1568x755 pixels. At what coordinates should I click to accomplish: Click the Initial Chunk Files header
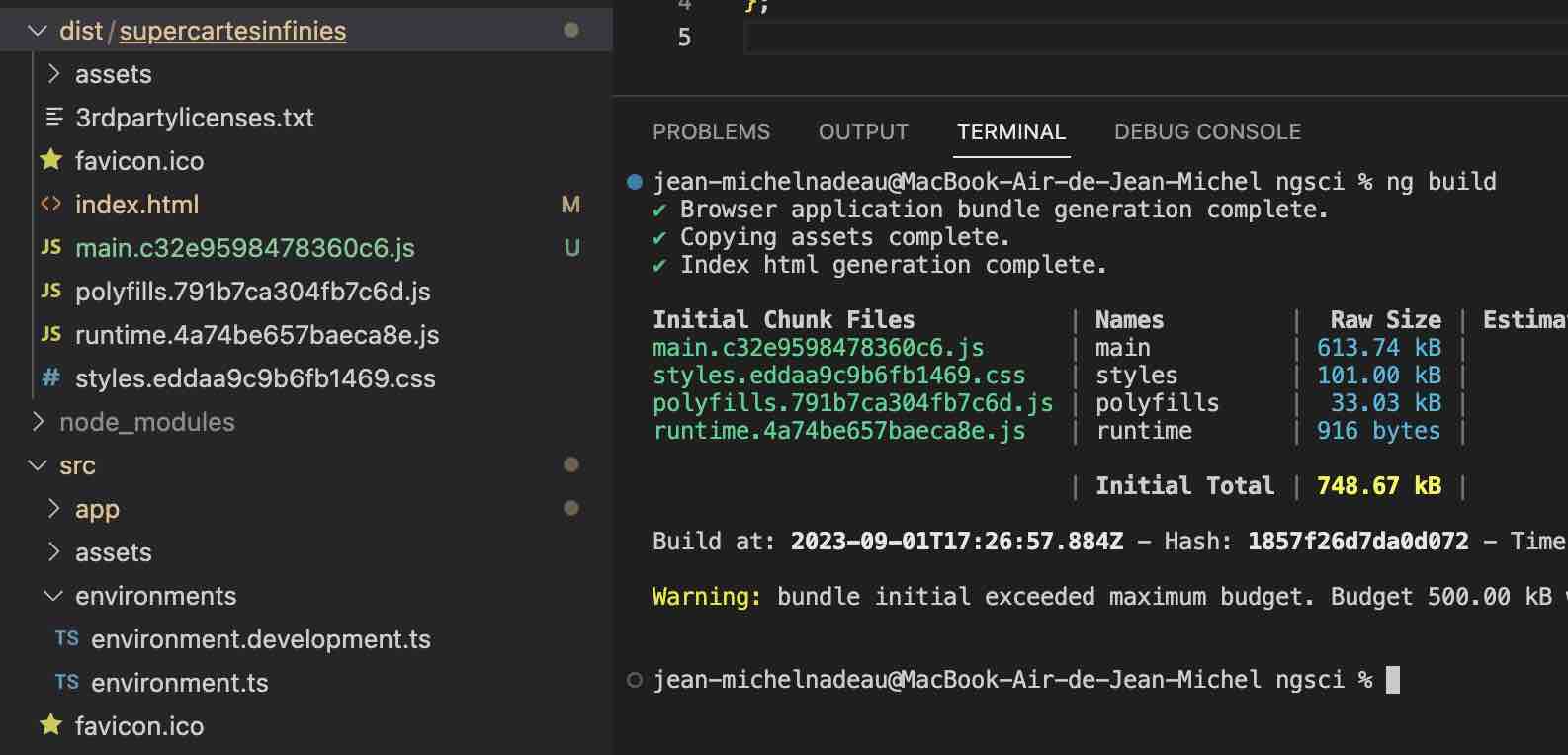pyautogui.click(x=783, y=320)
